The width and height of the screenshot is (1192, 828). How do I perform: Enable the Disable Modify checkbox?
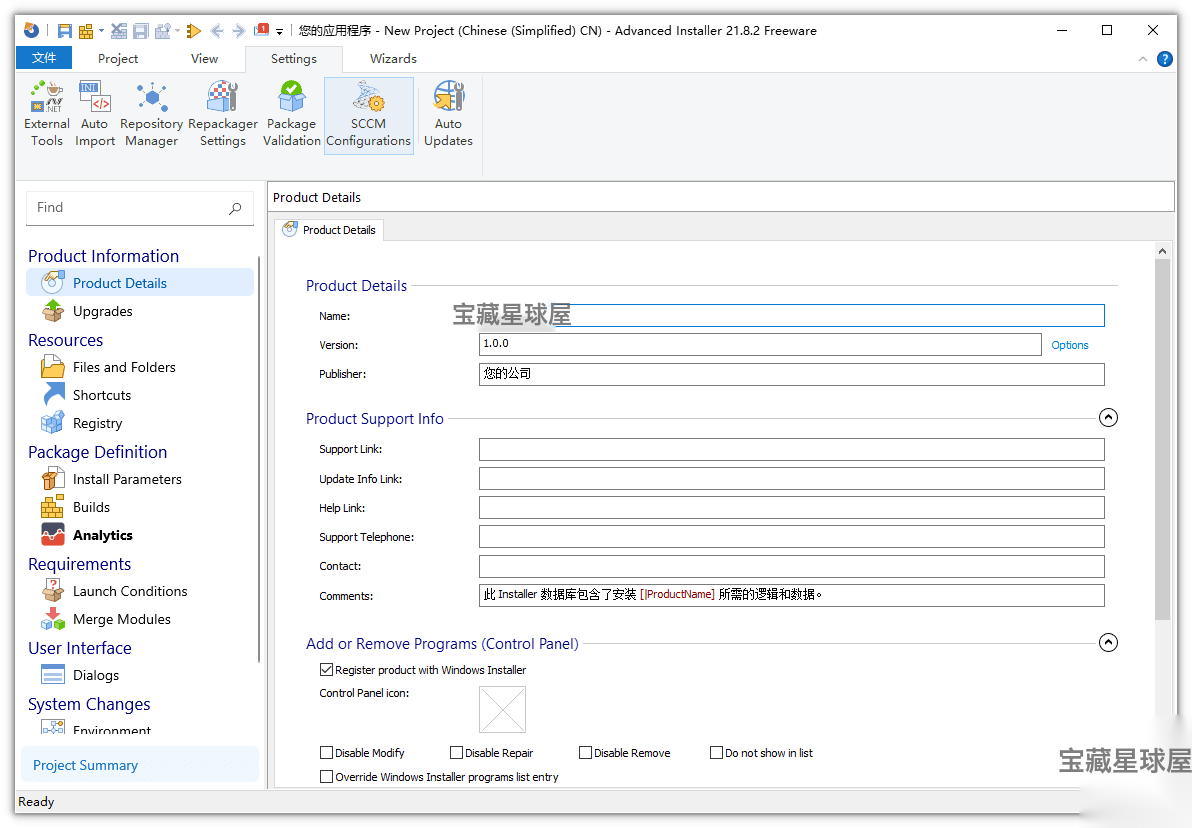[327, 753]
